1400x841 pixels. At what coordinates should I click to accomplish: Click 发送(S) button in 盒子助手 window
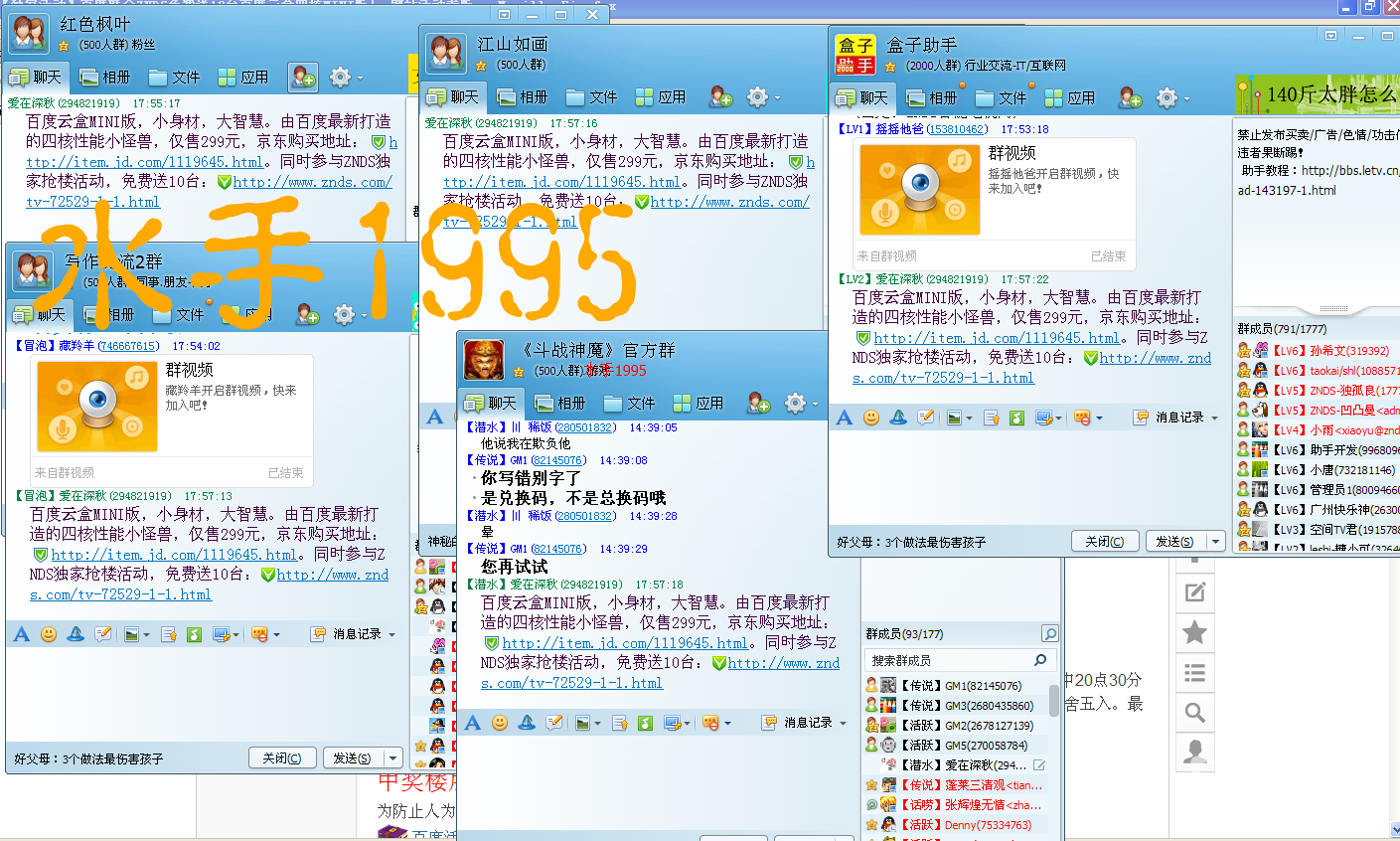(1174, 542)
